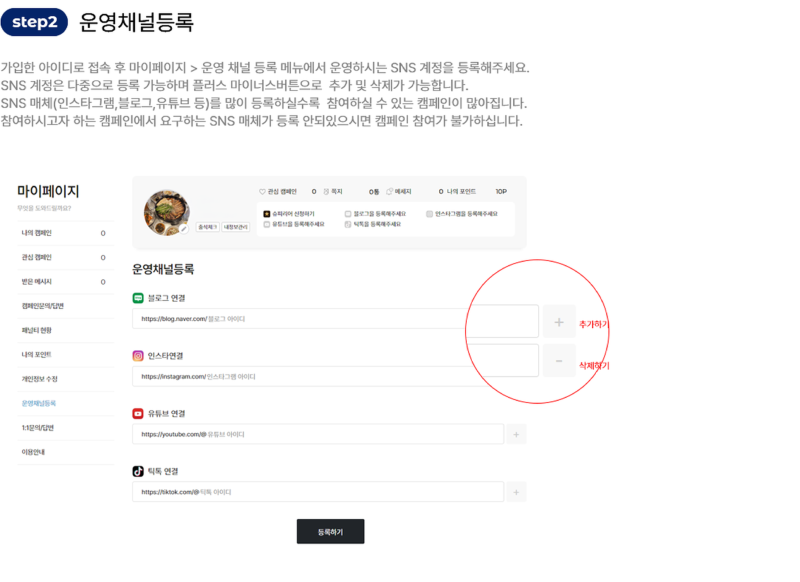Click the large plus button to add channel
The width and height of the screenshot is (800, 582).
coord(559,322)
